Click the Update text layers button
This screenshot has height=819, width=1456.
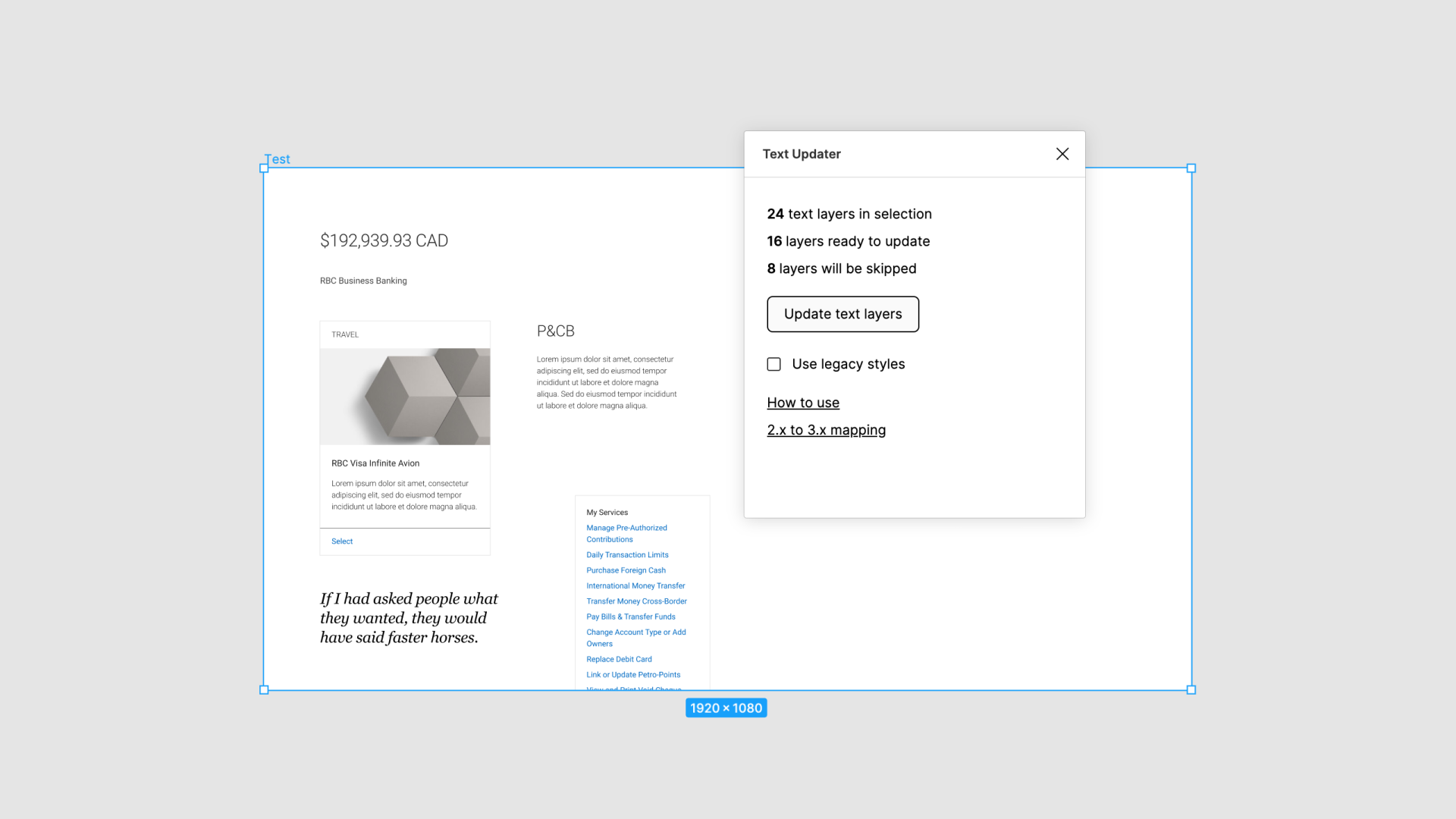(x=843, y=314)
